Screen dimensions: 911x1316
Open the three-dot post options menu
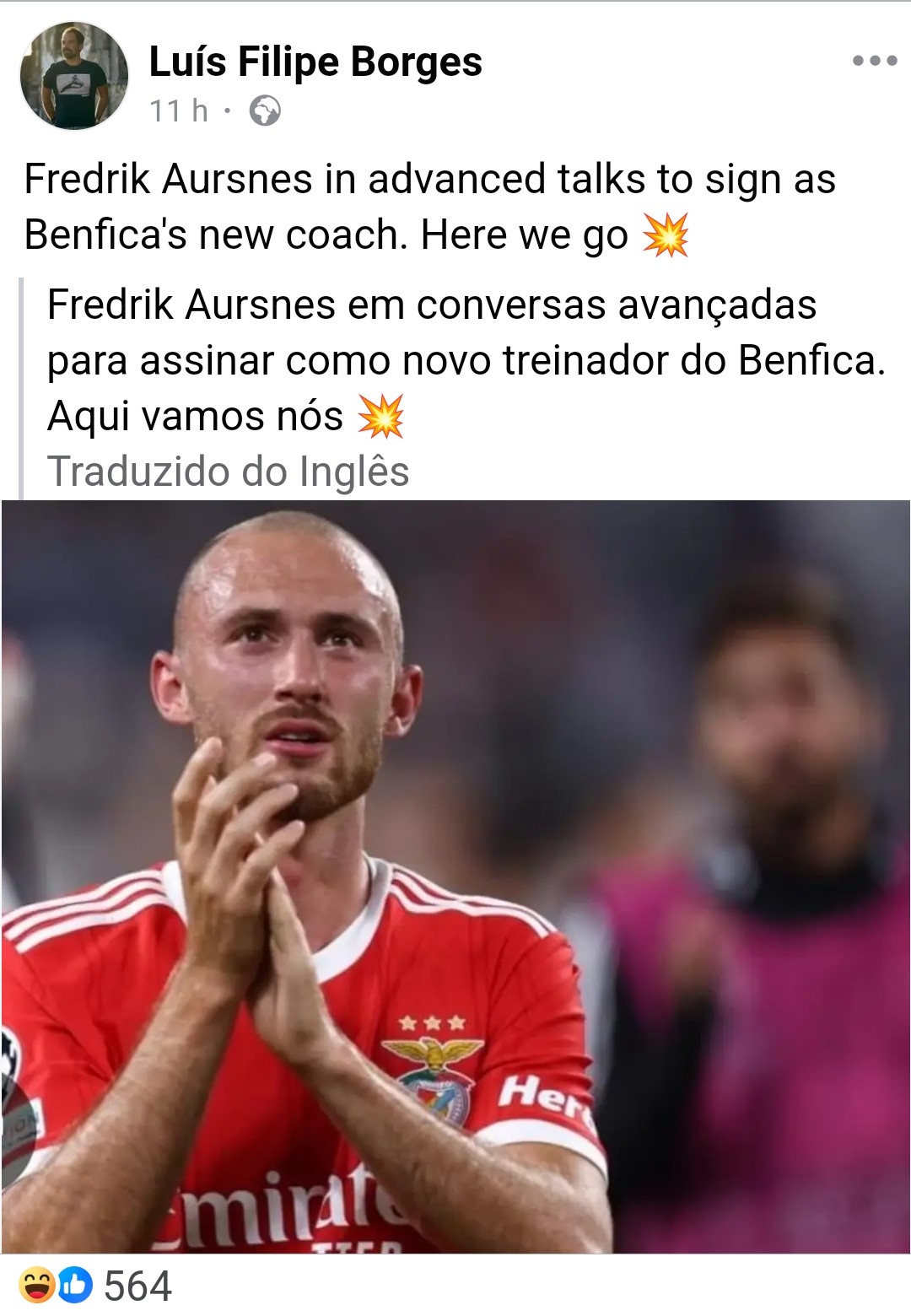coord(874,61)
